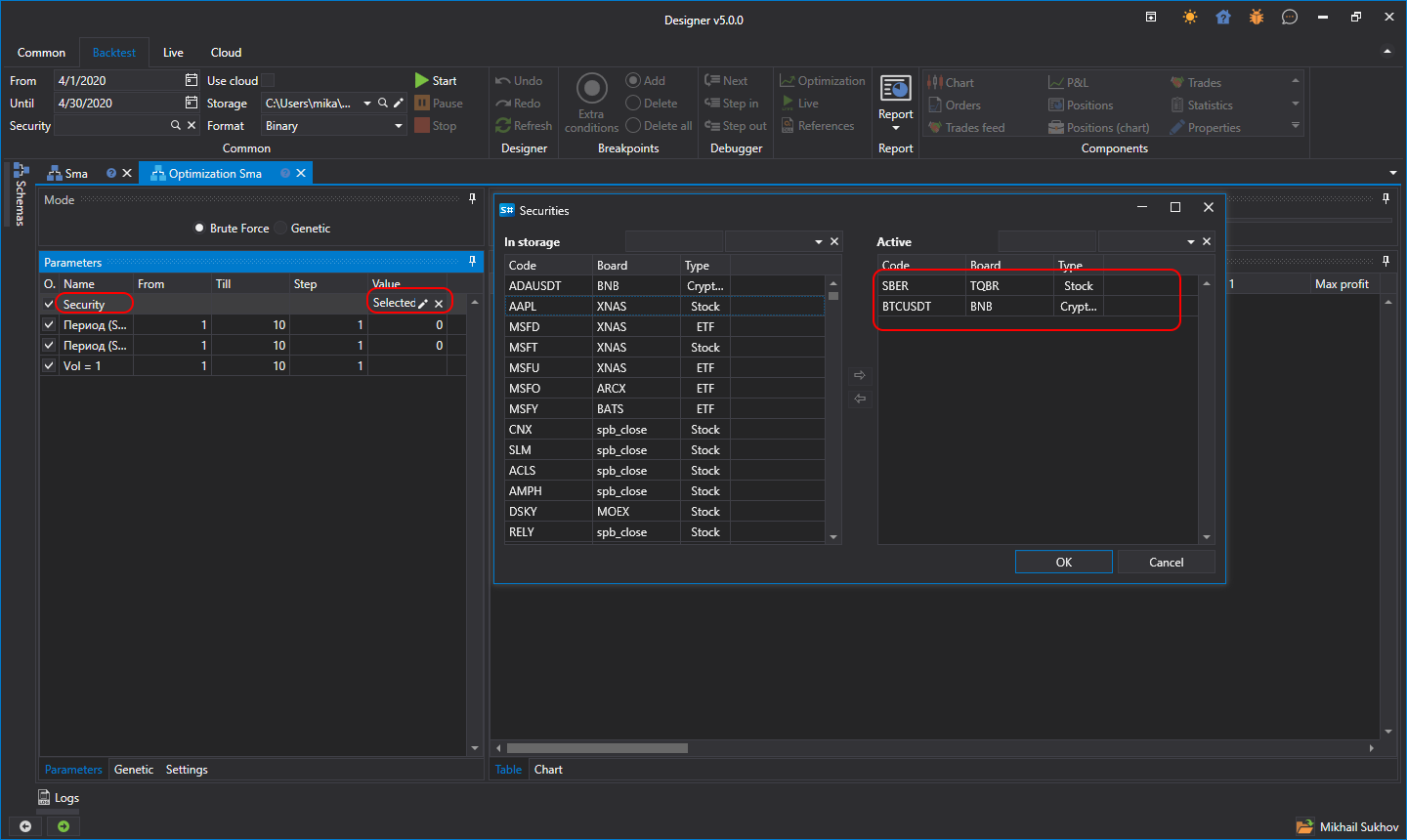This screenshot has height=840, width=1407.
Task: Open the In storage filter type dropdown
Action: (x=819, y=241)
